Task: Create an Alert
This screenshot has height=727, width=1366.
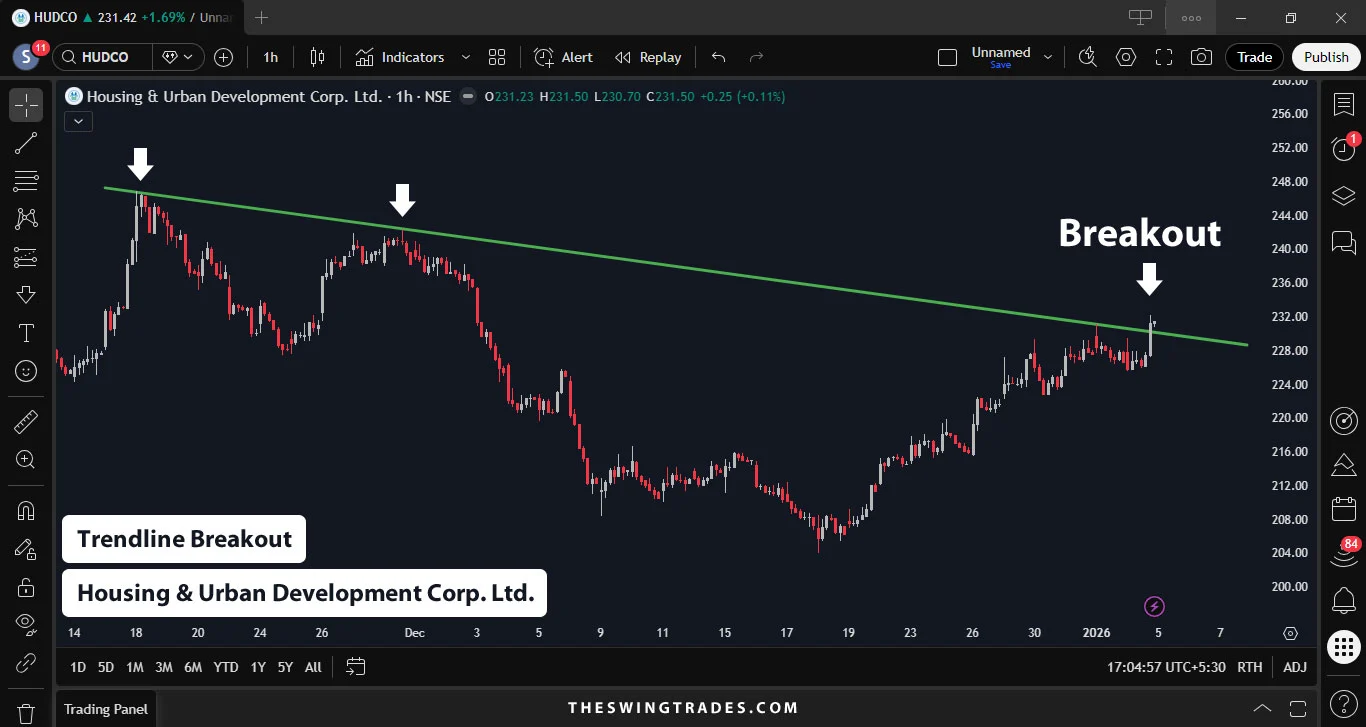Action: coord(563,57)
